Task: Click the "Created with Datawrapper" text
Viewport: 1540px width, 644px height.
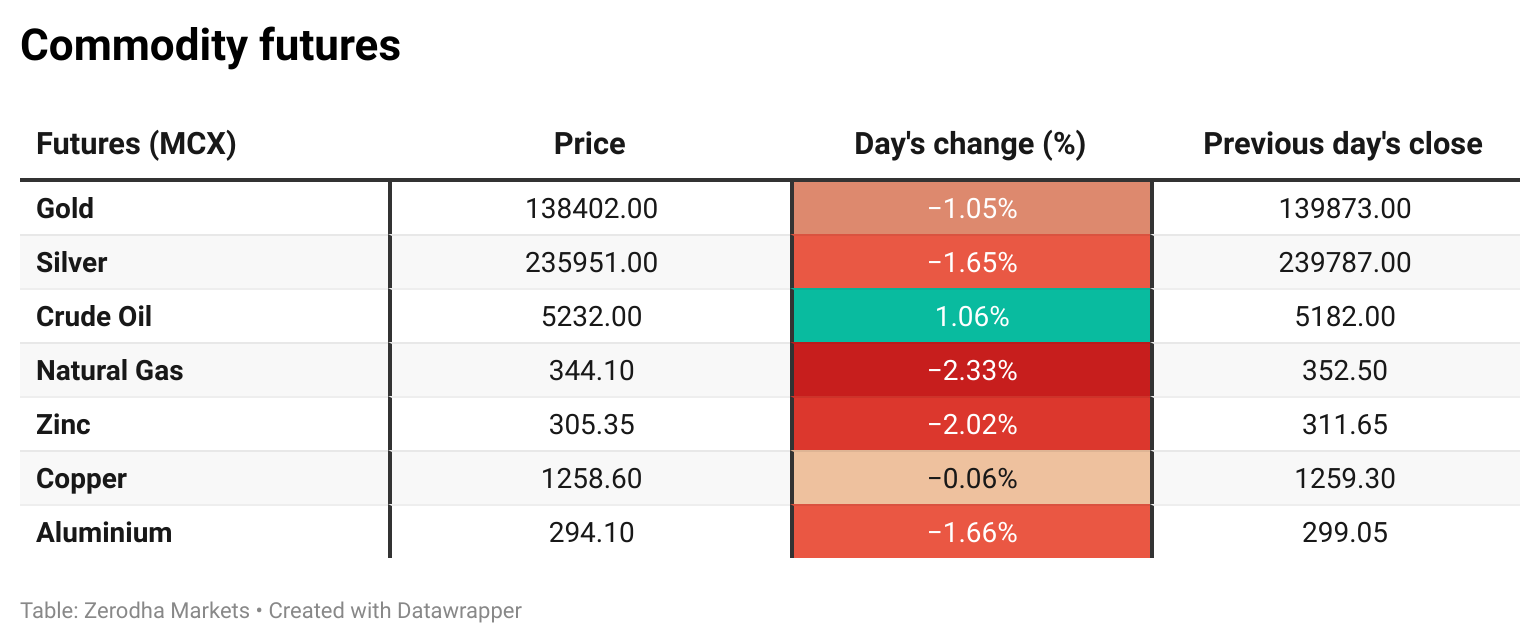Action: 395,610
